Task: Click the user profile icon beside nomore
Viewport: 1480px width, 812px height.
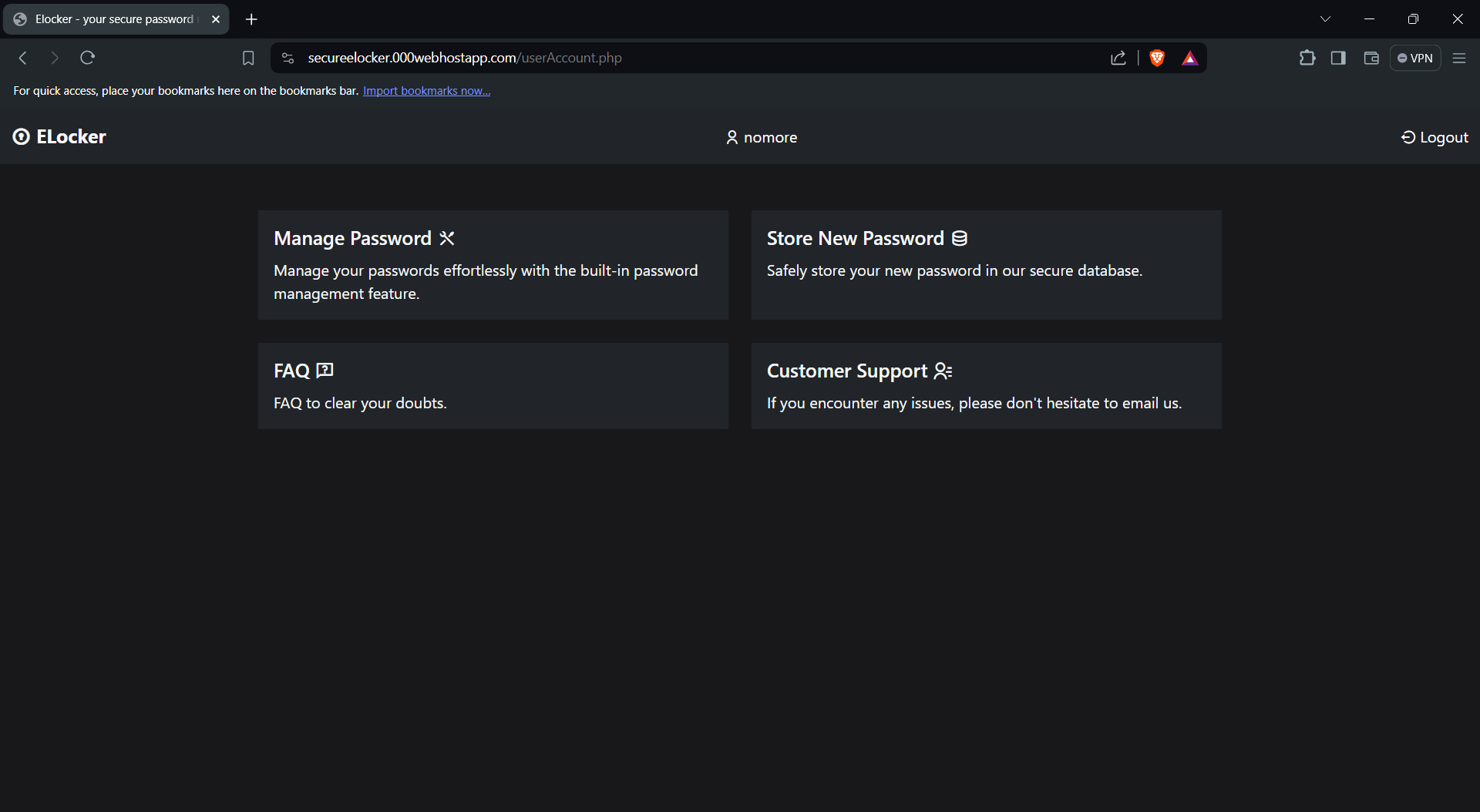Action: coord(732,138)
